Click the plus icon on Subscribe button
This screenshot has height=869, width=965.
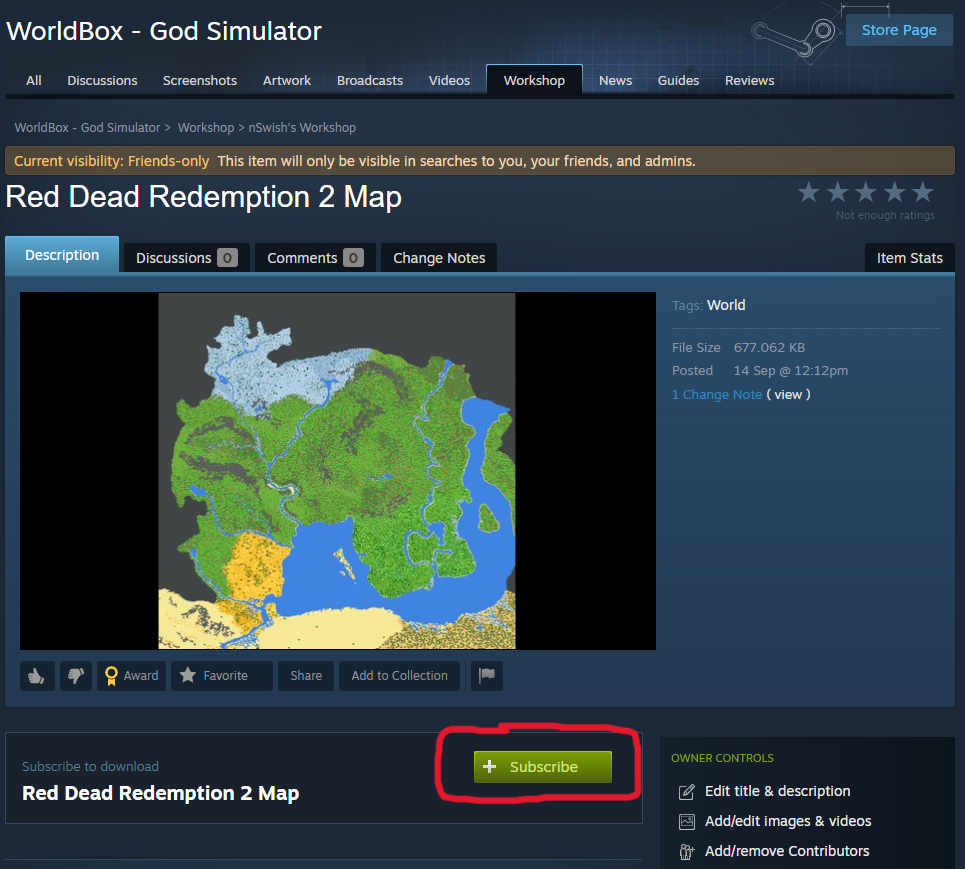tap(489, 766)
